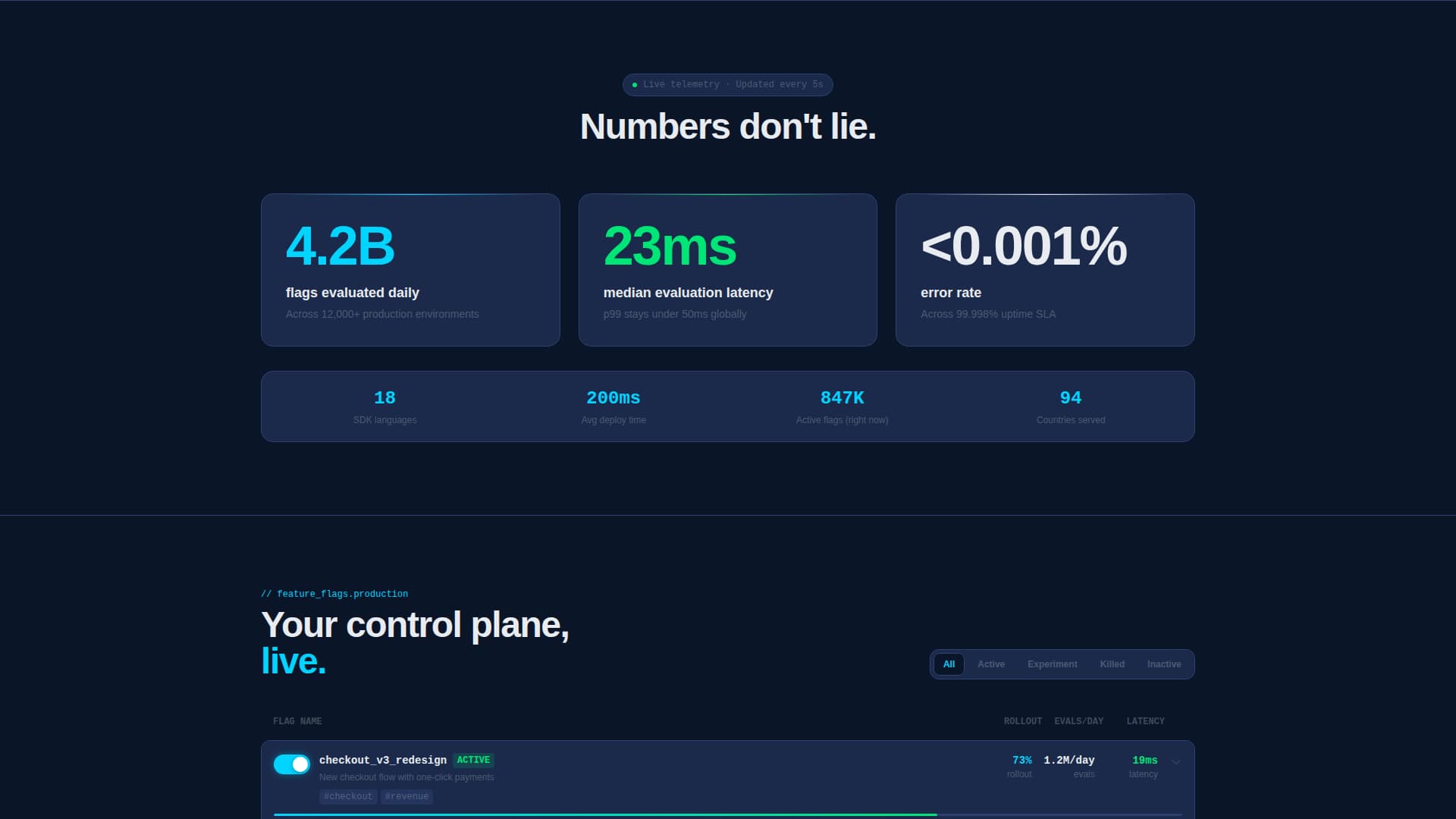Click the Live telemetry badge

728,85
